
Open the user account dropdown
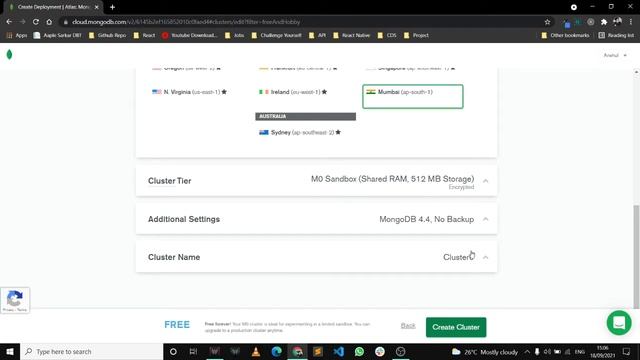click(x=615, y=55)
